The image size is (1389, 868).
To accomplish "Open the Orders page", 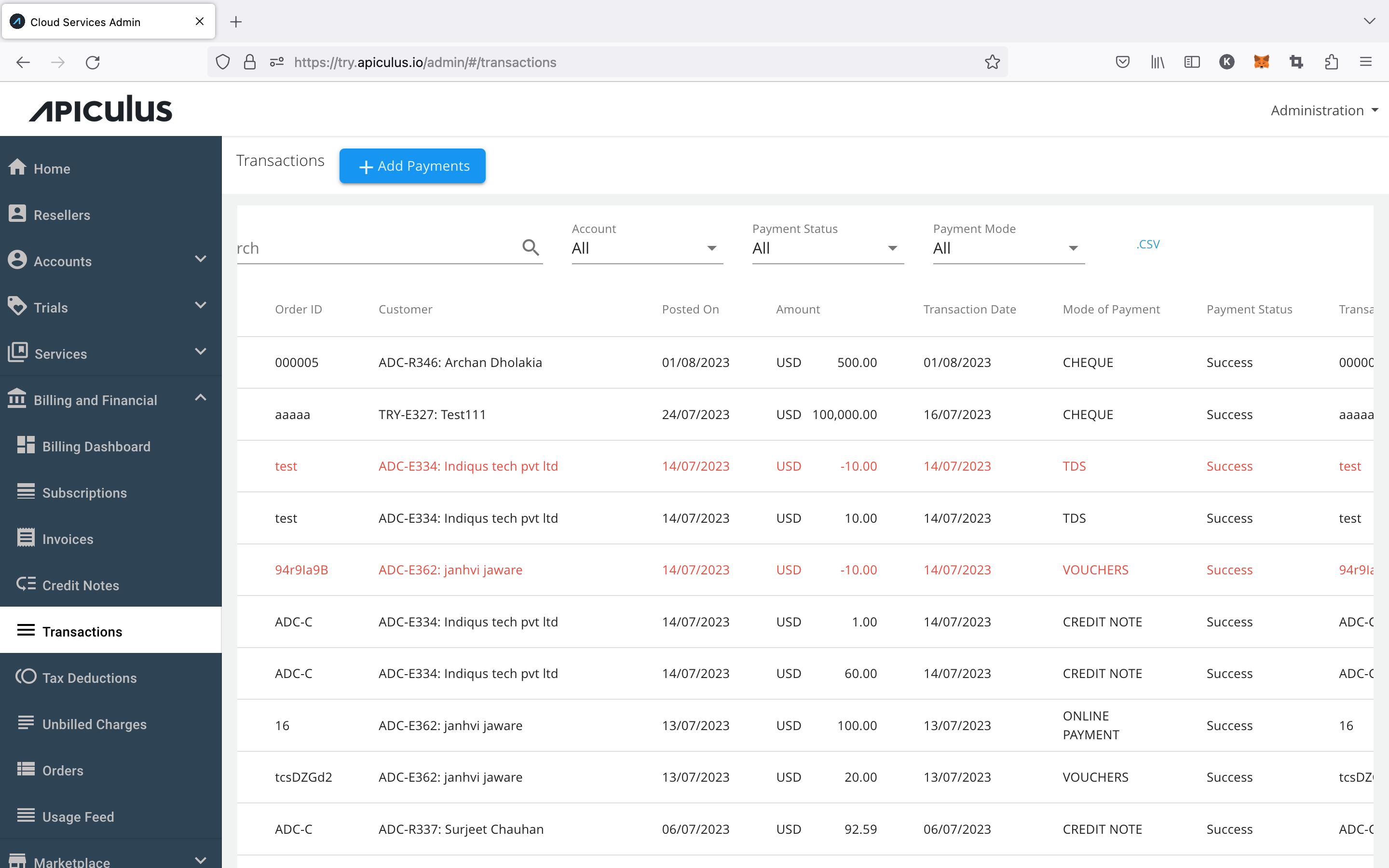I will 62,771.
